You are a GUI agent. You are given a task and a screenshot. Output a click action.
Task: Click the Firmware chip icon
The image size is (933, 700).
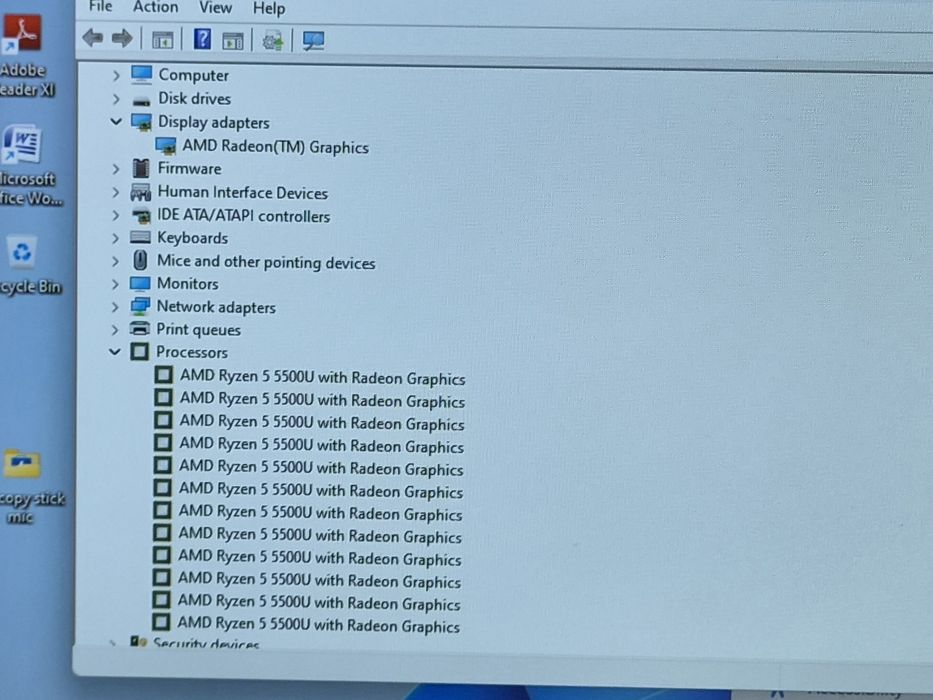click(141, 168)
